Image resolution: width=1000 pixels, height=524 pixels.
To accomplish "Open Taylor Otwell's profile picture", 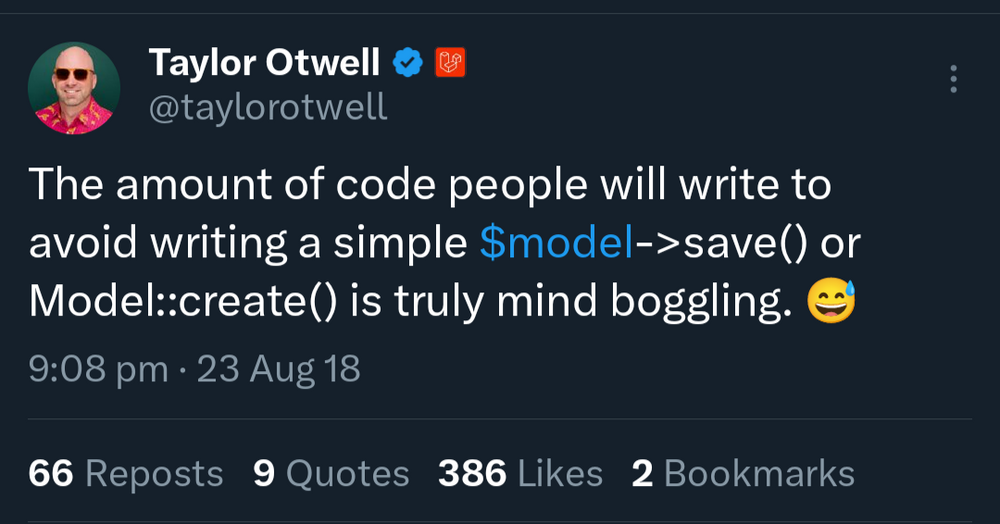I will pyautogui.click(x=74, y=88).
